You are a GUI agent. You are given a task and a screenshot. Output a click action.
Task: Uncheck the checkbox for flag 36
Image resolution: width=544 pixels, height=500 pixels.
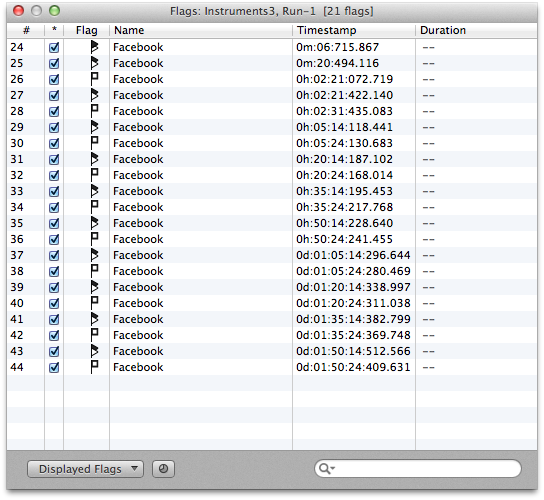click(x=54, y=239)
